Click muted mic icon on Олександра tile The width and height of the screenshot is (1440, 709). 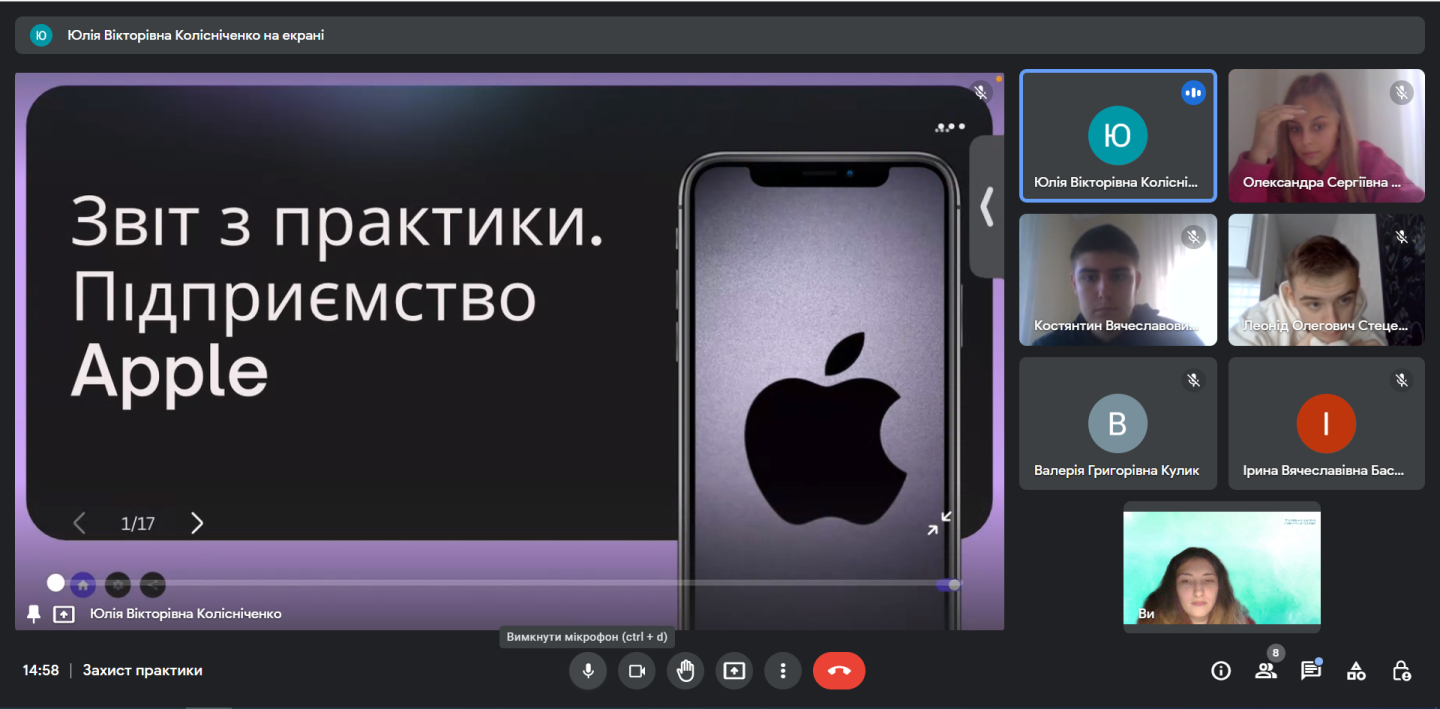pos(1401,93)
